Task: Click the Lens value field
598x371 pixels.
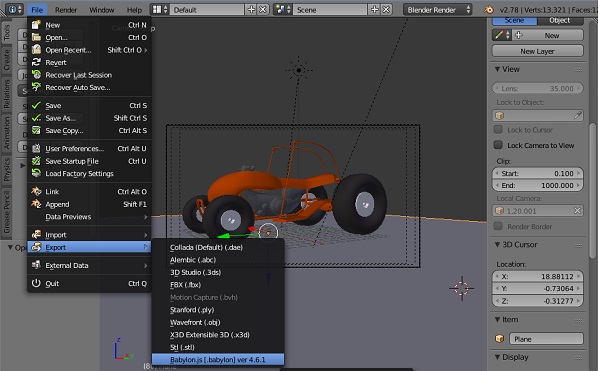Action: [x=537, y=88]
